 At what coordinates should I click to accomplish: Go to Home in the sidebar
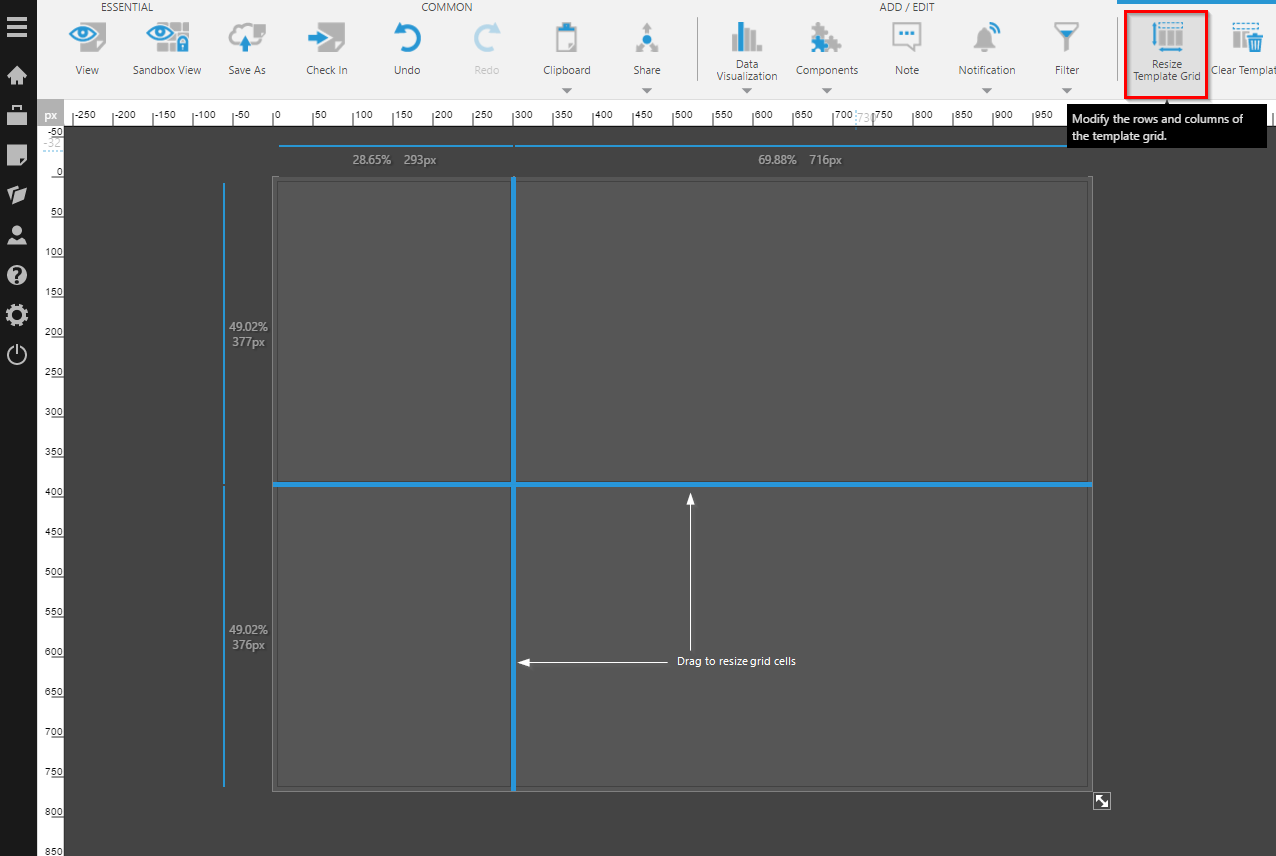[x=17, y=75]
